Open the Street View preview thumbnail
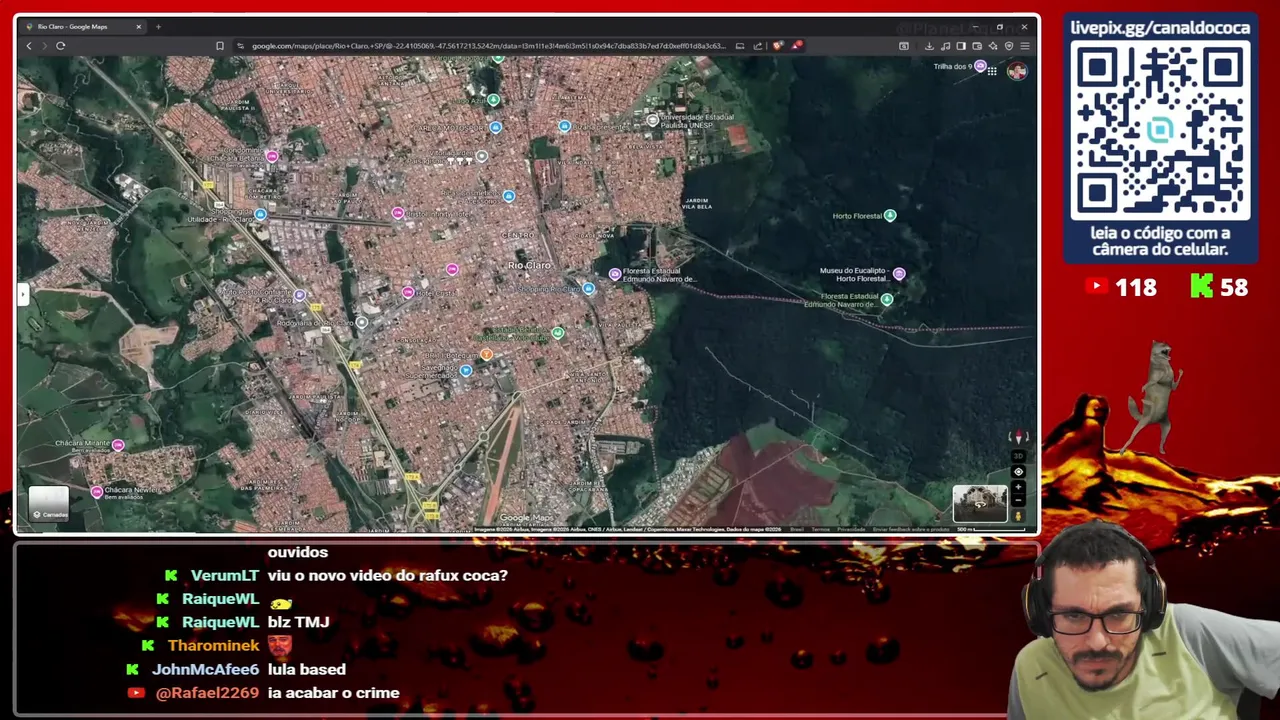The height and width of the screenshot is (720, 1280). [x=980, y=504]
